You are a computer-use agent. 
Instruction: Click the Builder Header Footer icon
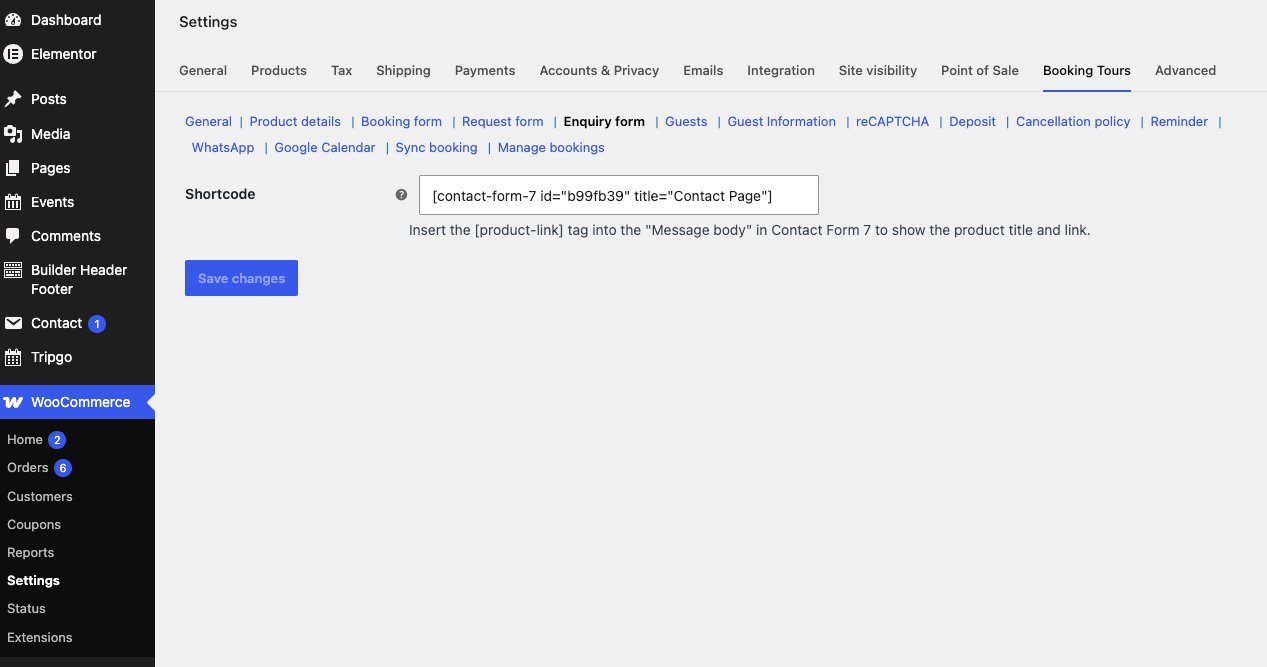tap(13, 270)
